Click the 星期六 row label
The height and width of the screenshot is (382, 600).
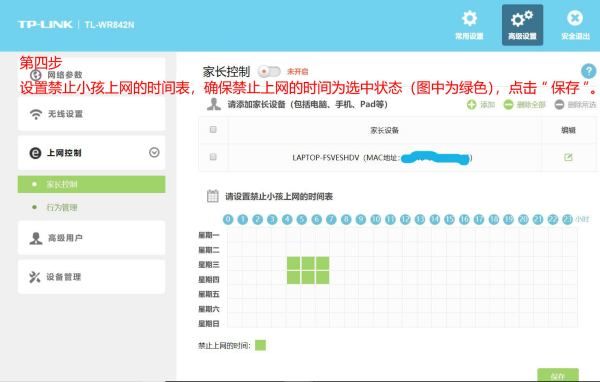(209, 309)
